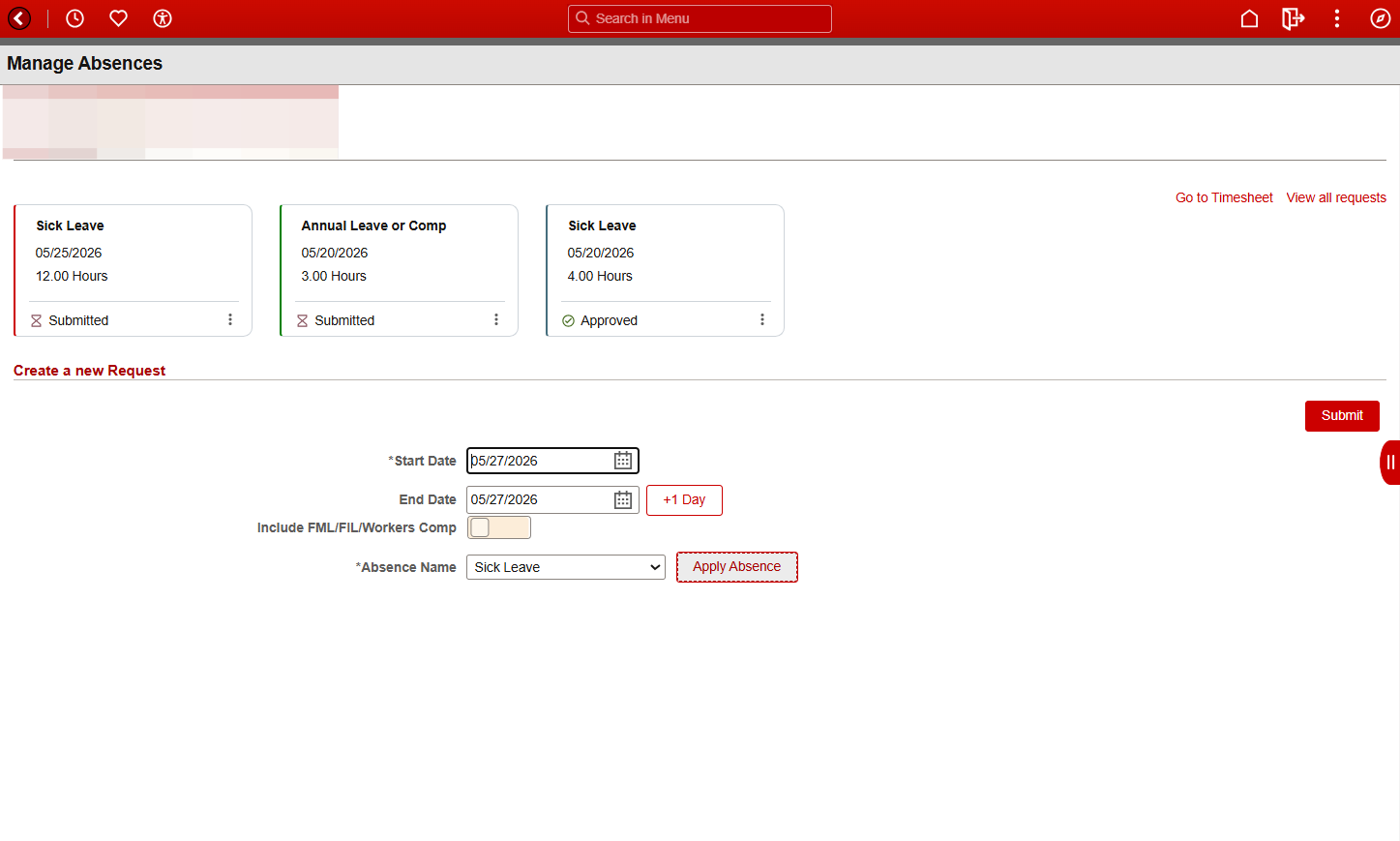Screen dimensions: 1400x841
Task: Open calendar picker for End Date
Action: [x=623, y=499]
